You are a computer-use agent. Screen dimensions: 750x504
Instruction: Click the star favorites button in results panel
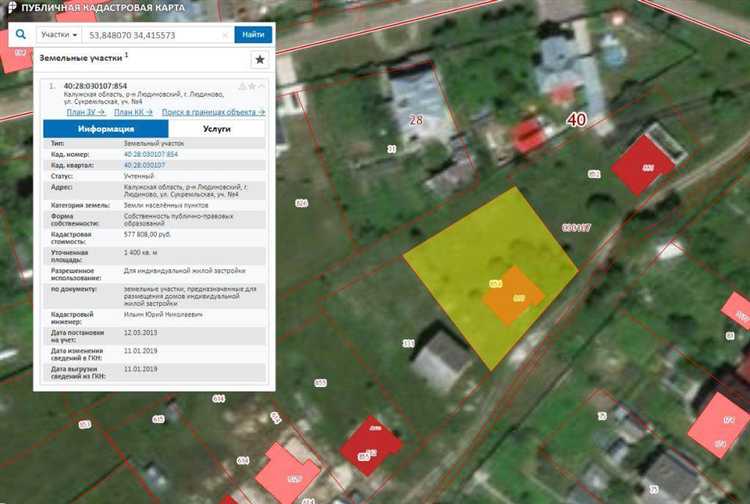[x=259, y=60]
